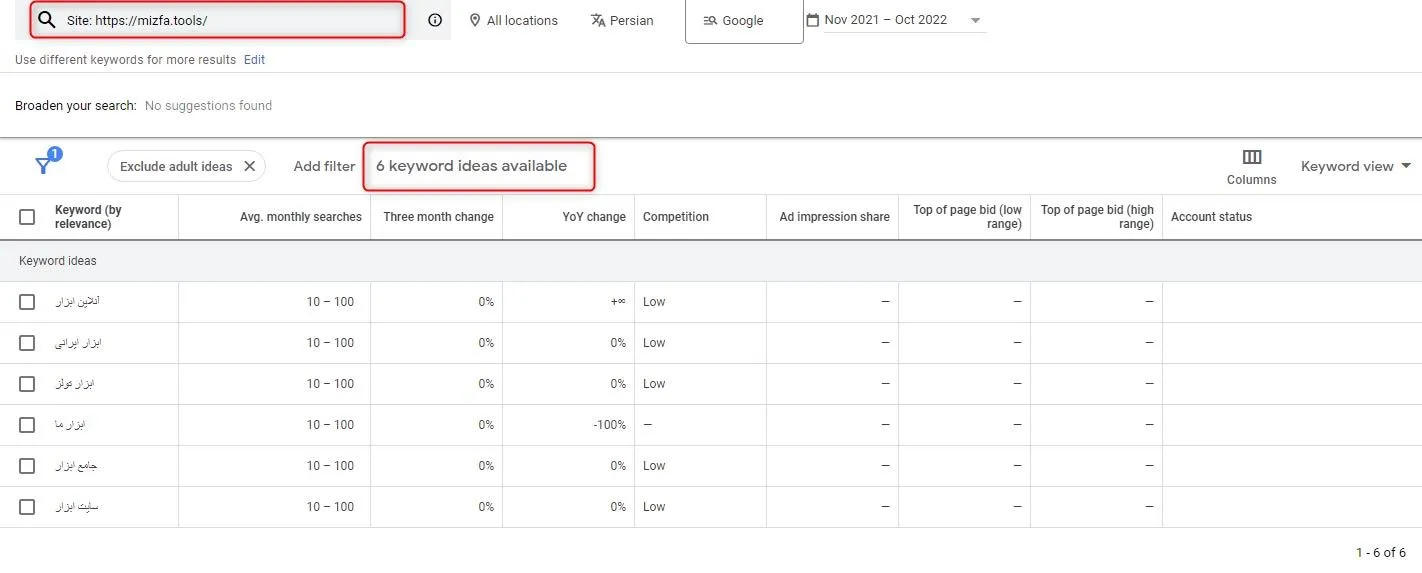Select the Exclude adult ideas chip label
The height and width of the screenshot is (573, 1422).
point(176,166)
